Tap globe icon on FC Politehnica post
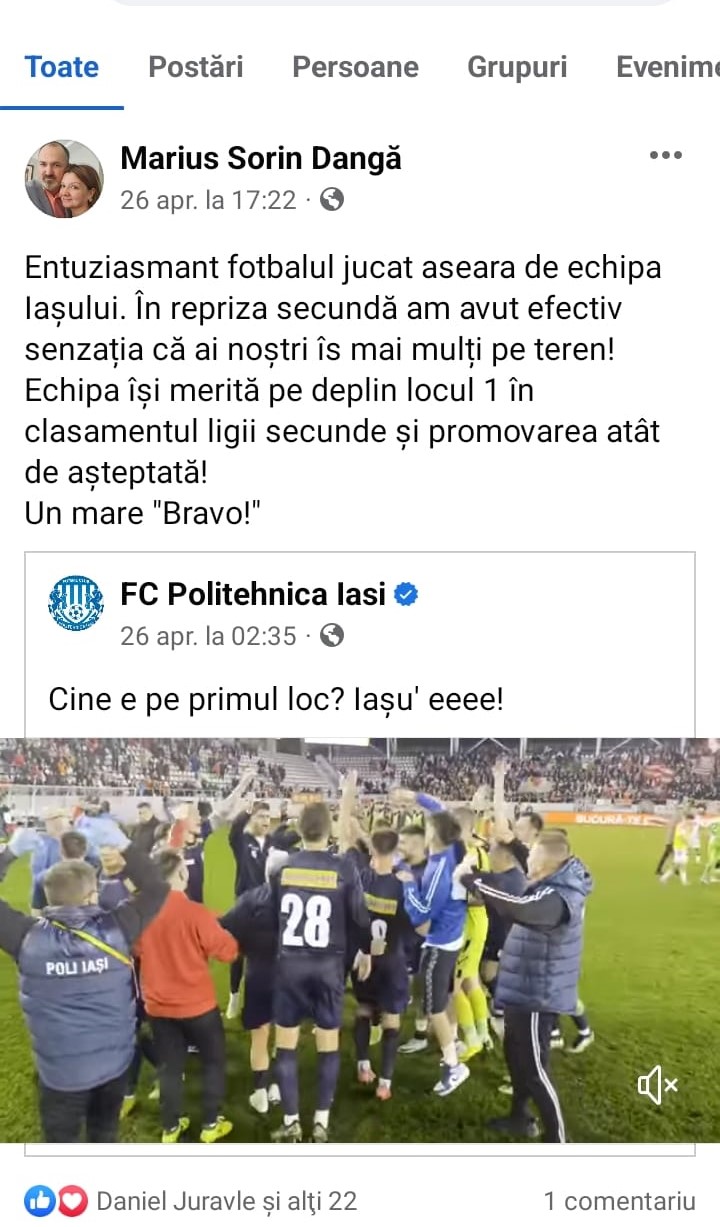 click(331, 634)
